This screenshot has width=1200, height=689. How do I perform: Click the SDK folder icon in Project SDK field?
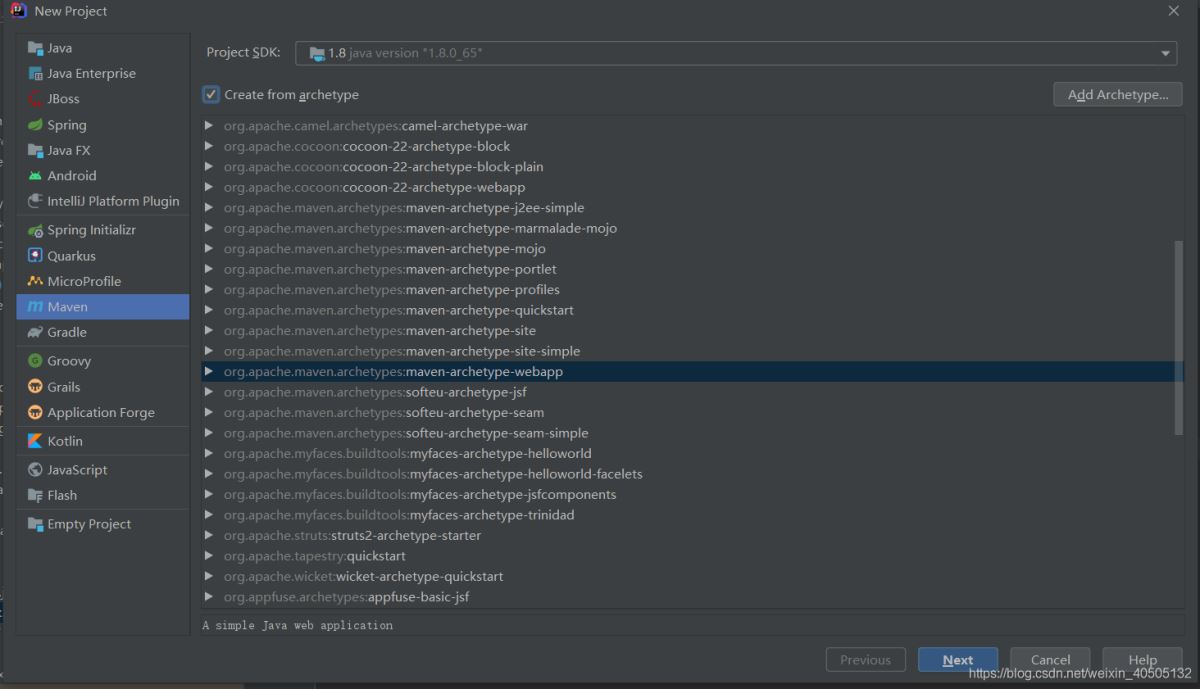317,53
